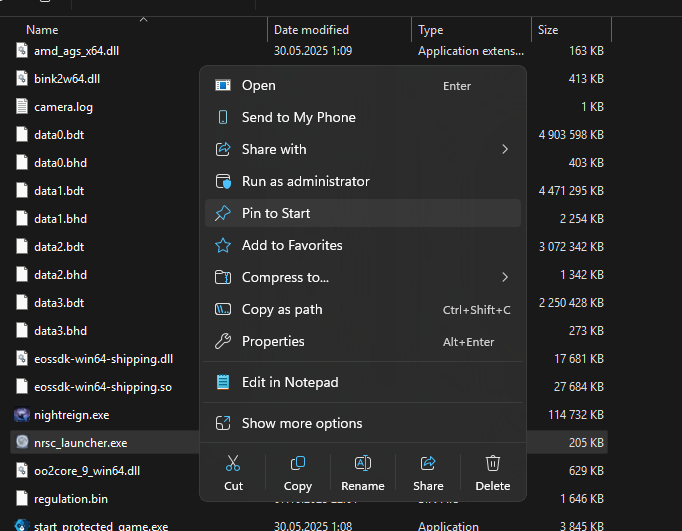Choose Open from the context menu

(259, 86)
